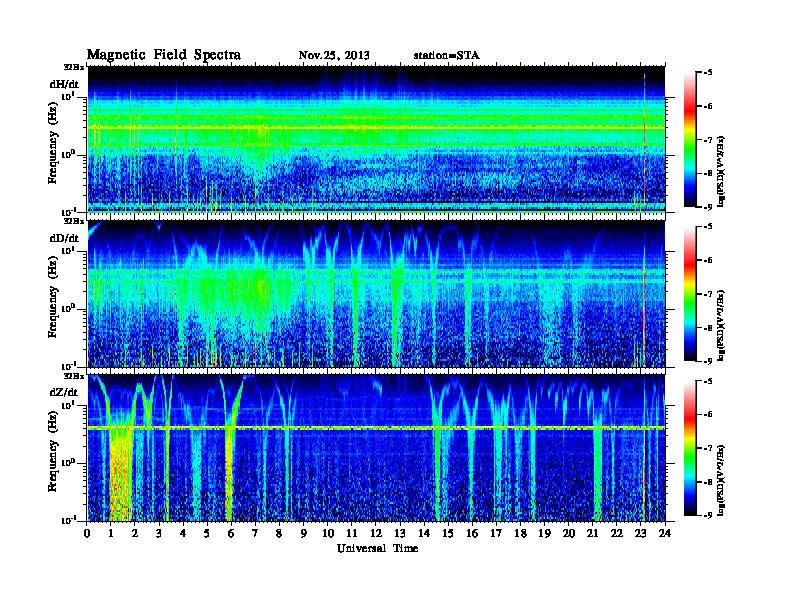The image size is (792, 612).
Task: Click the dH/dt spectrogram color bar
Action: click(689, 139)
